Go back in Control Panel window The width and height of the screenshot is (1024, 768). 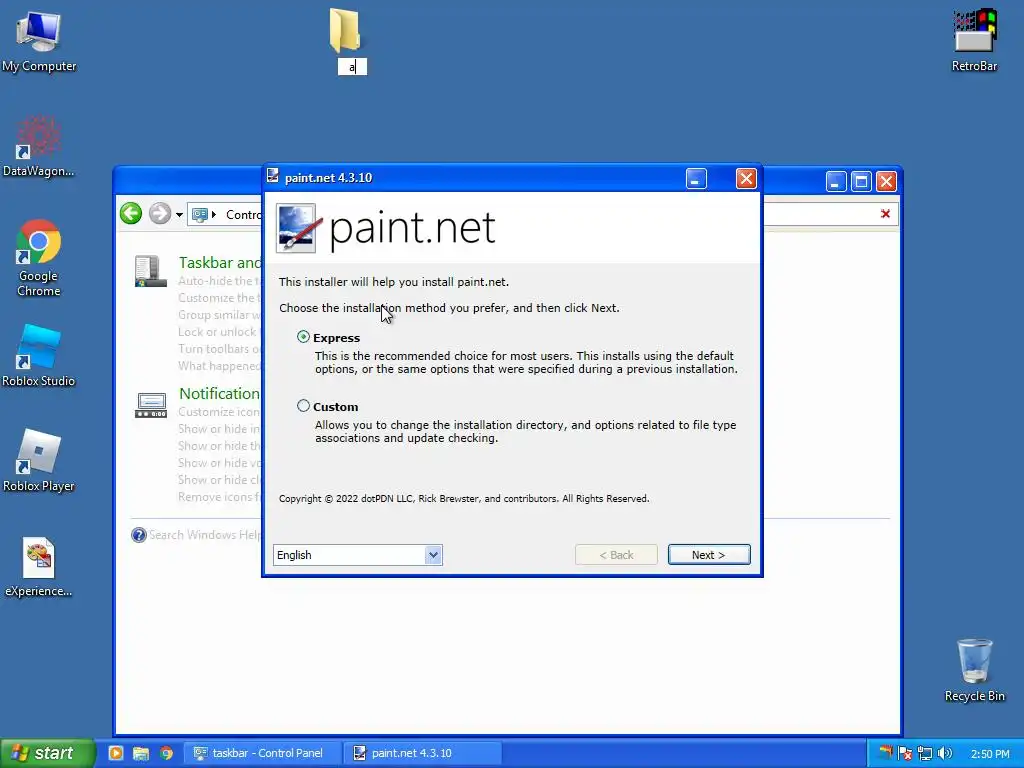[x=131, y=214]
